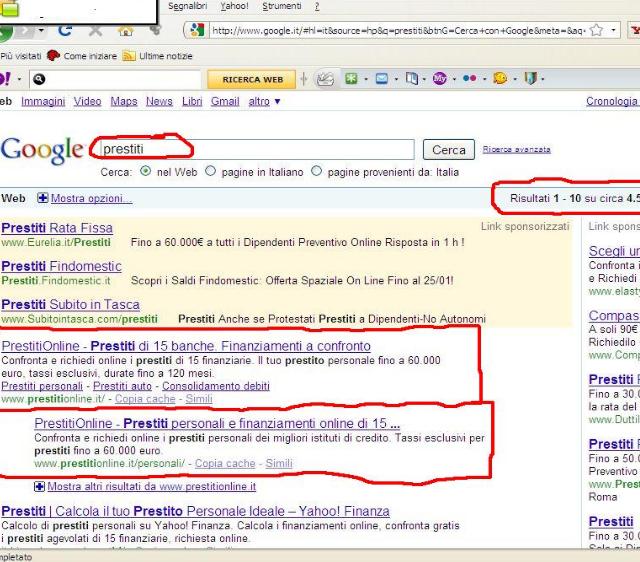Expand dropdown next to blue notebook icon
Screen dimensions: 640x562
point(424,79)
